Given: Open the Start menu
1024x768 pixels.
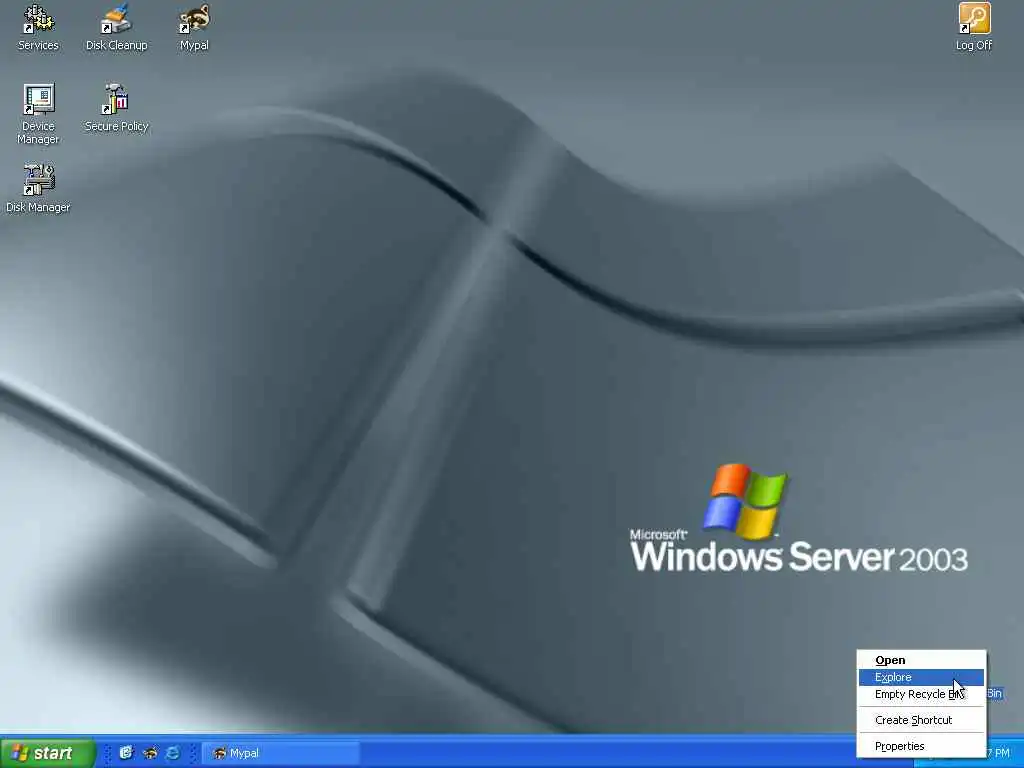Looking at the screenshot, I should tap(48, 753).
